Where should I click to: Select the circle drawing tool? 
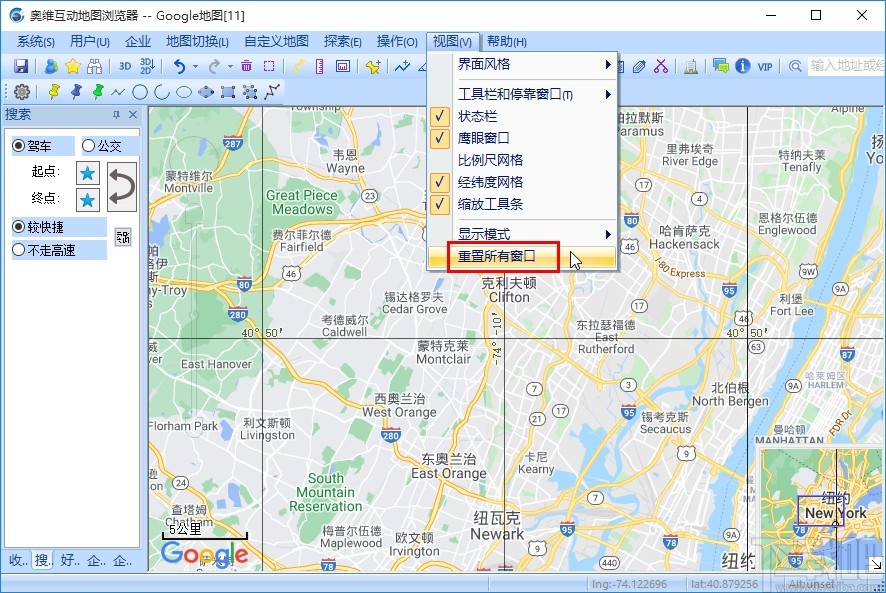[140, 91]
